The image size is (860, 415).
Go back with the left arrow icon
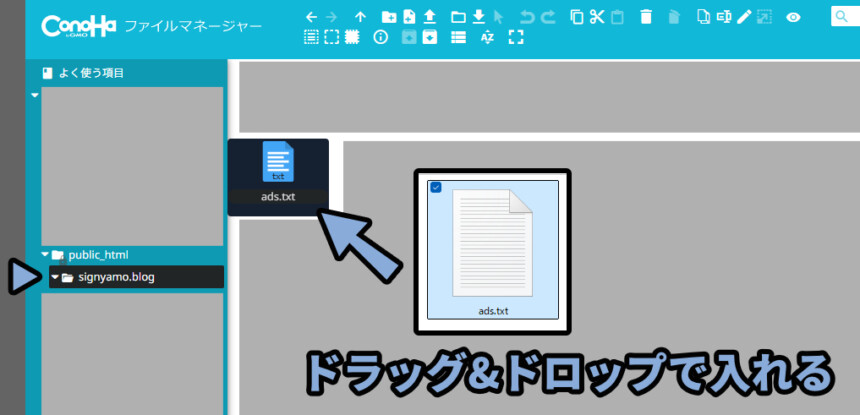(312, 17)
